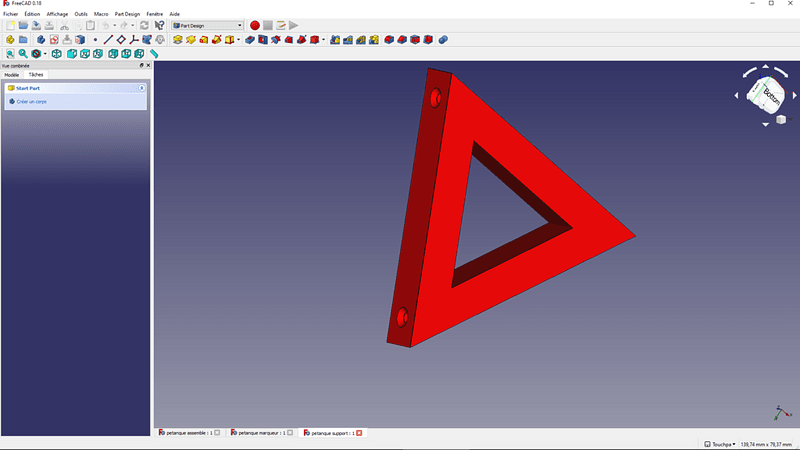
Task: Select the Hole tool
Action: [x=263, y=40]
